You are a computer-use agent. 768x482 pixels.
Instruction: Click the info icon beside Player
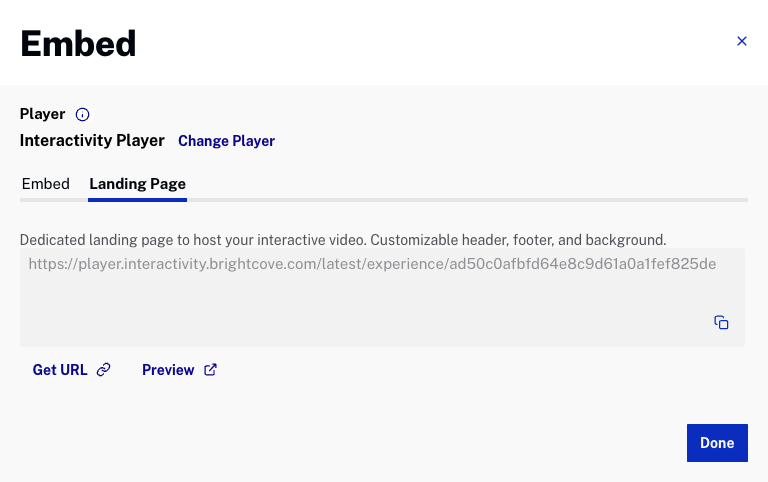pyautogui.click(x=83, y=115)
